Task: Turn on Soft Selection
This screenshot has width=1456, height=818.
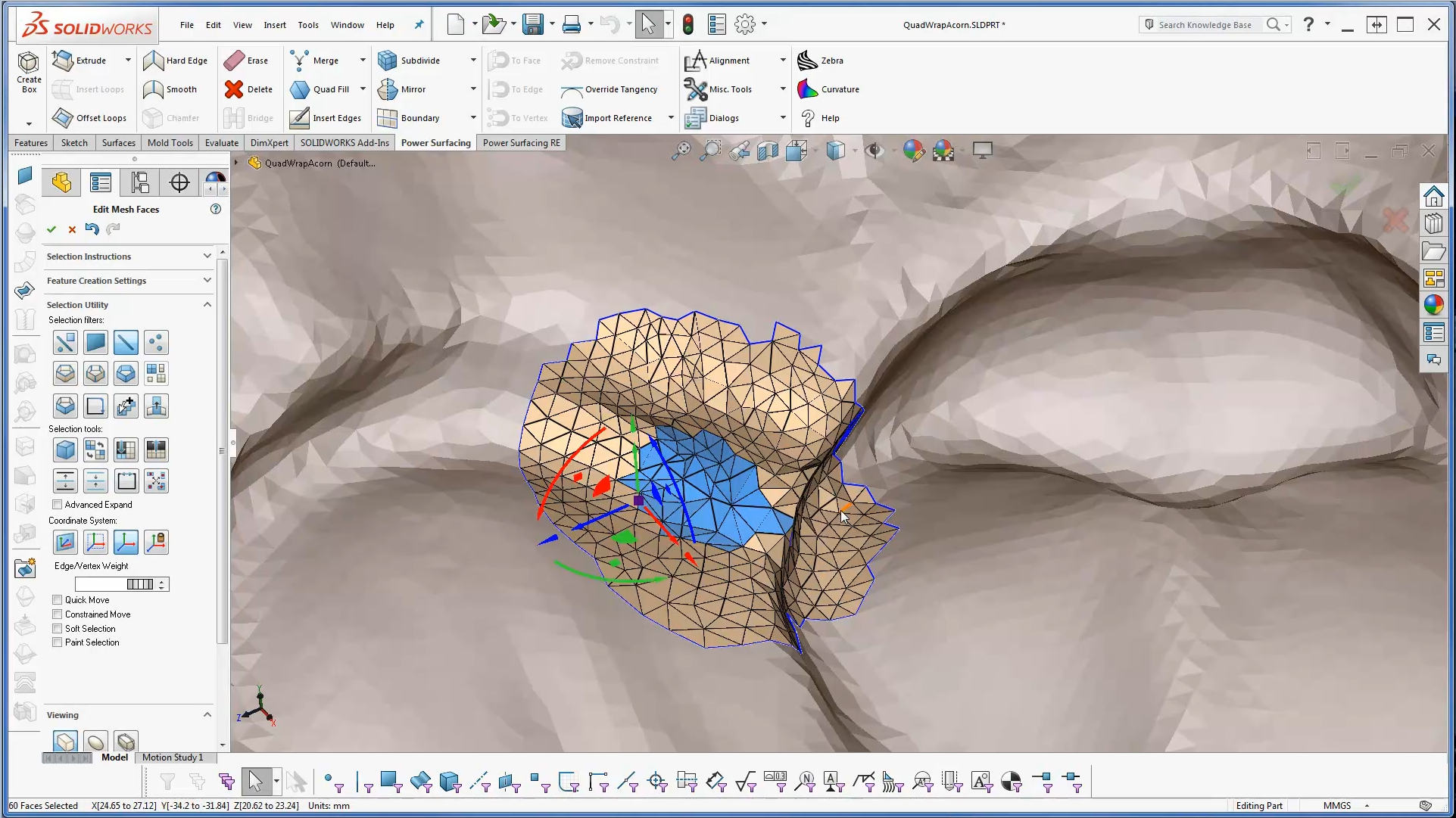Action: pyautogui.click(x=57, y=629)
